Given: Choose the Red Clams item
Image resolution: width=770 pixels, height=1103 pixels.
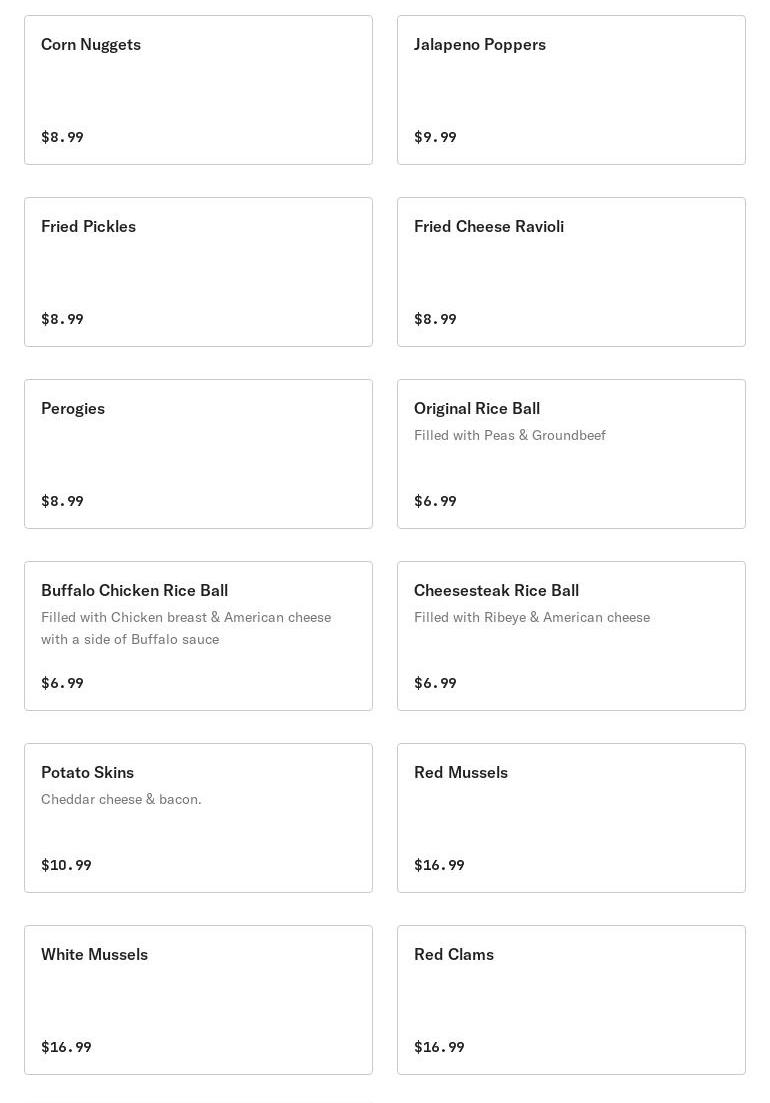Looking at the screenshot, I should coord(571,1000).
